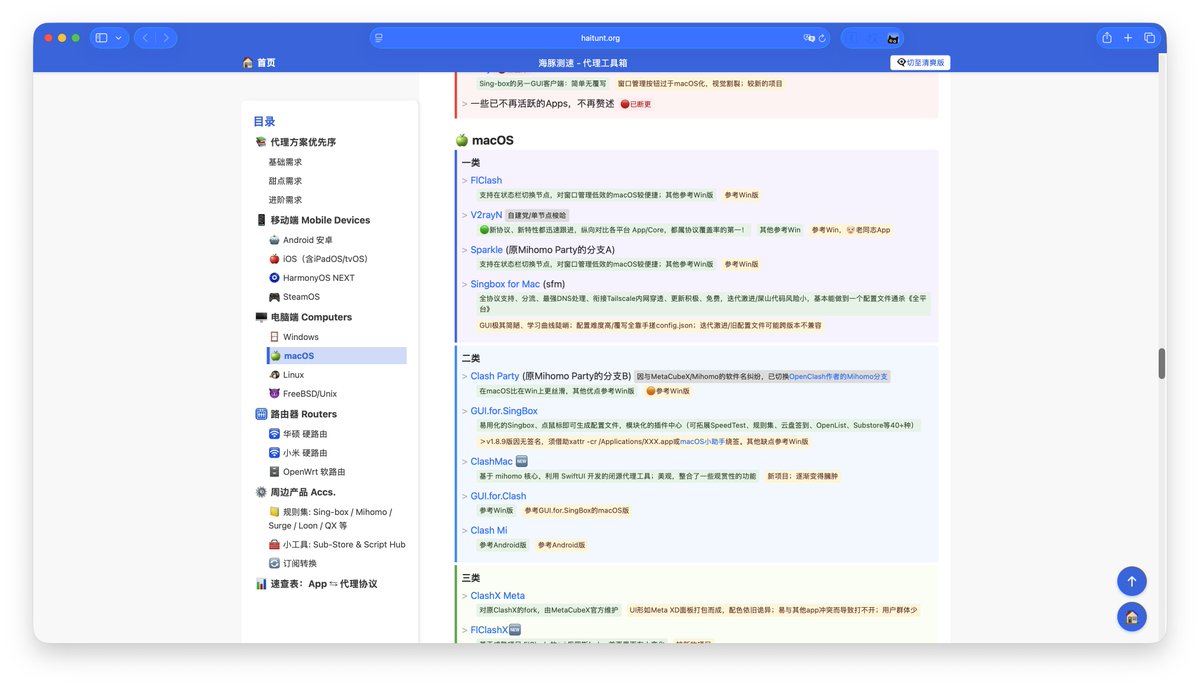
Task: Select 甜点需求 in the table of contents
Action: click(285, 181)
